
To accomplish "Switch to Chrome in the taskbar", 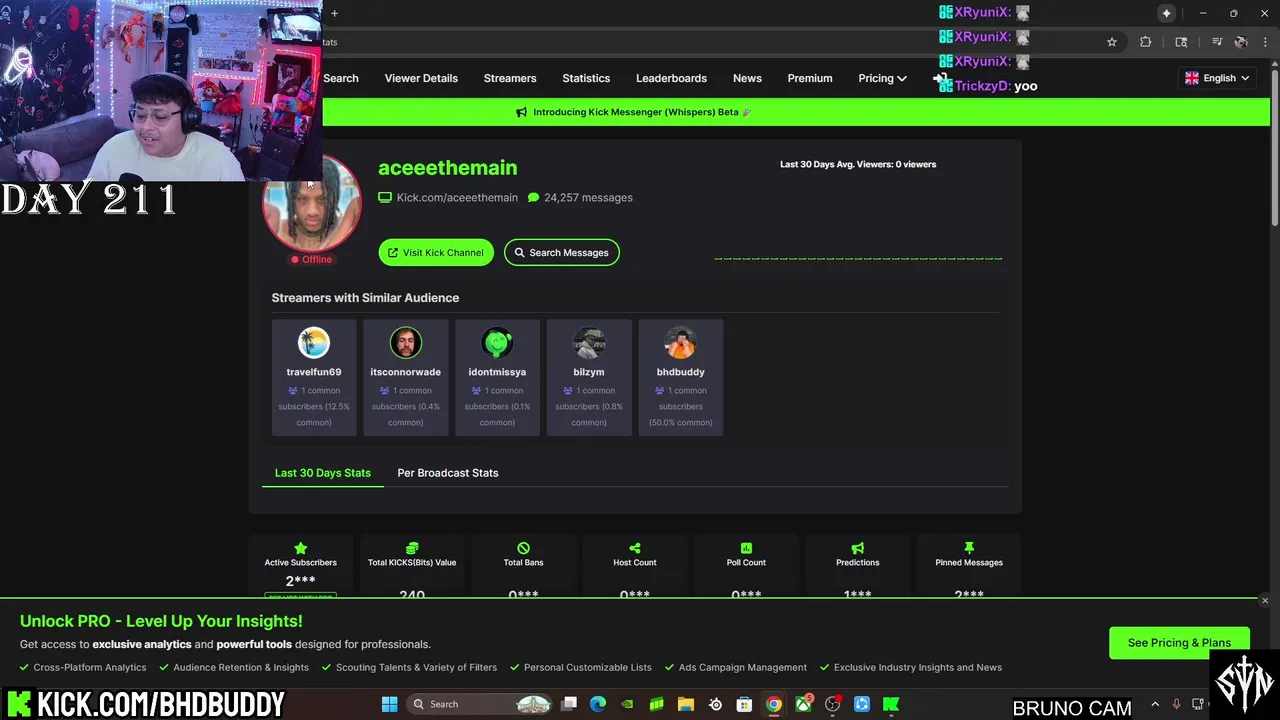I will 773,704.
